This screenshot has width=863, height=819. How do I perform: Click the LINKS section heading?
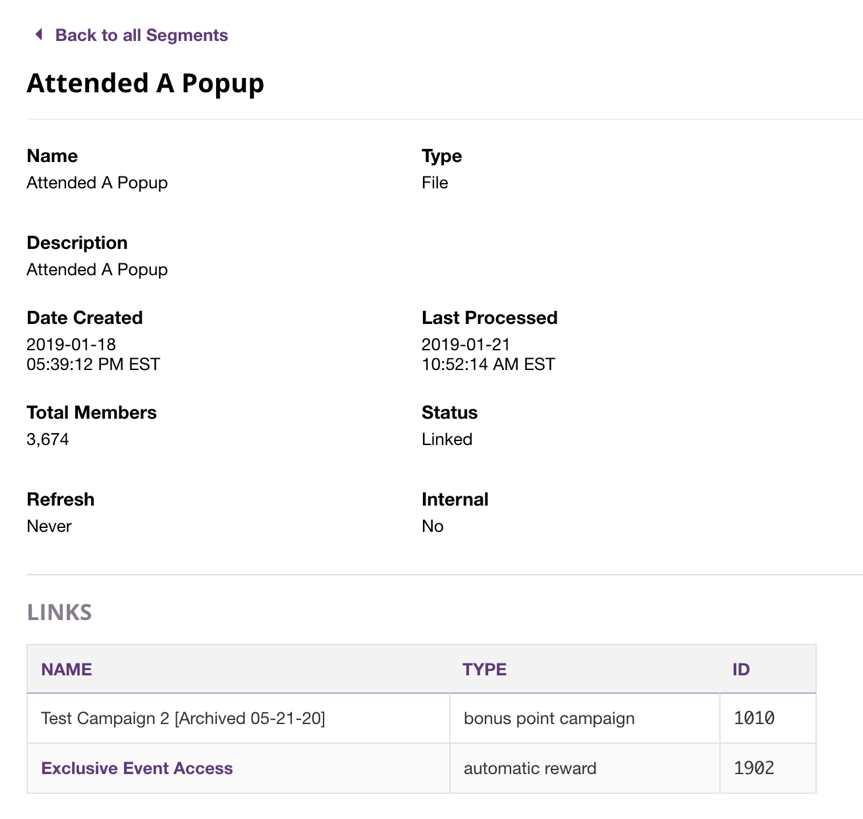59,612
